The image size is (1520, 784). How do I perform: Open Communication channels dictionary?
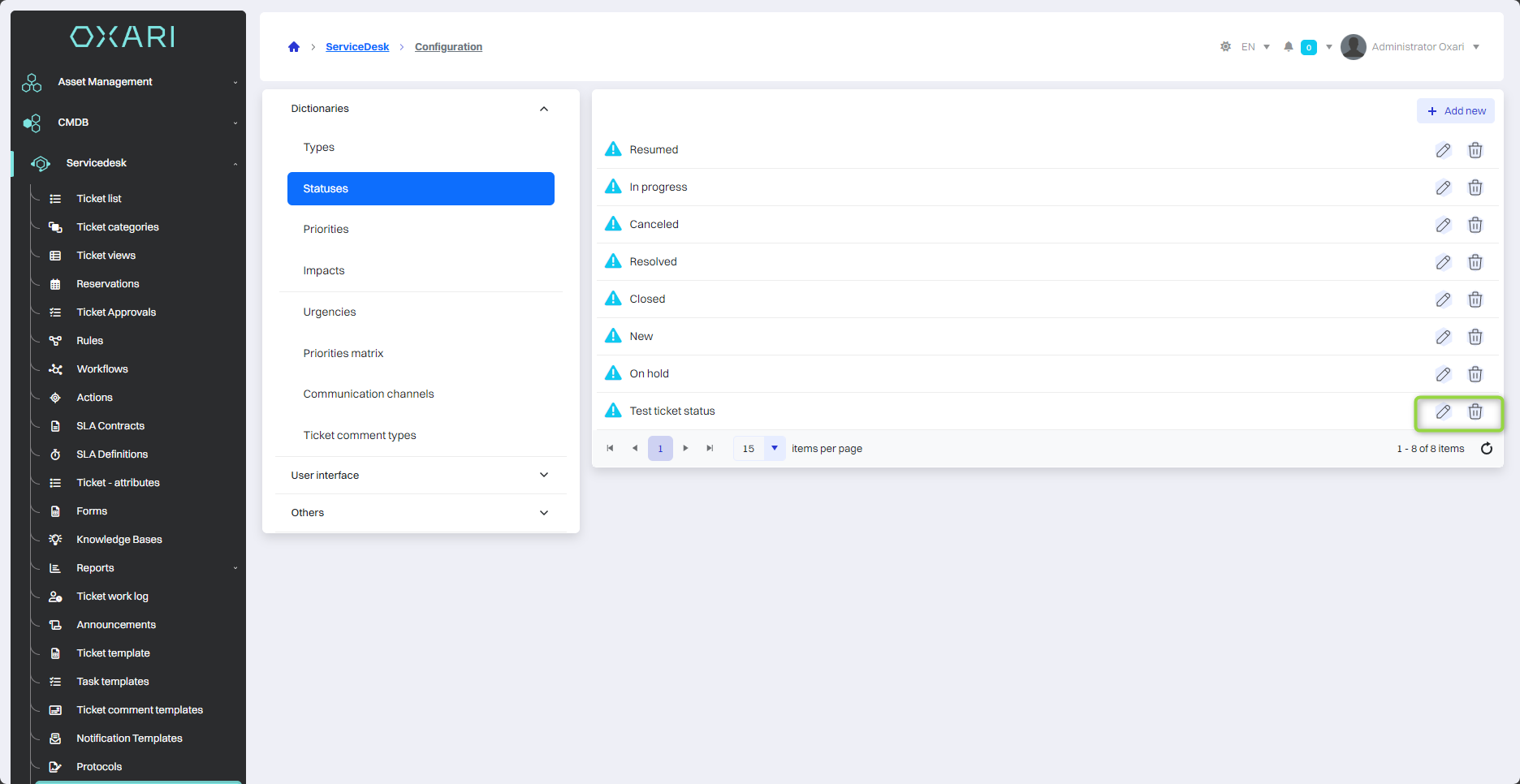369,394
